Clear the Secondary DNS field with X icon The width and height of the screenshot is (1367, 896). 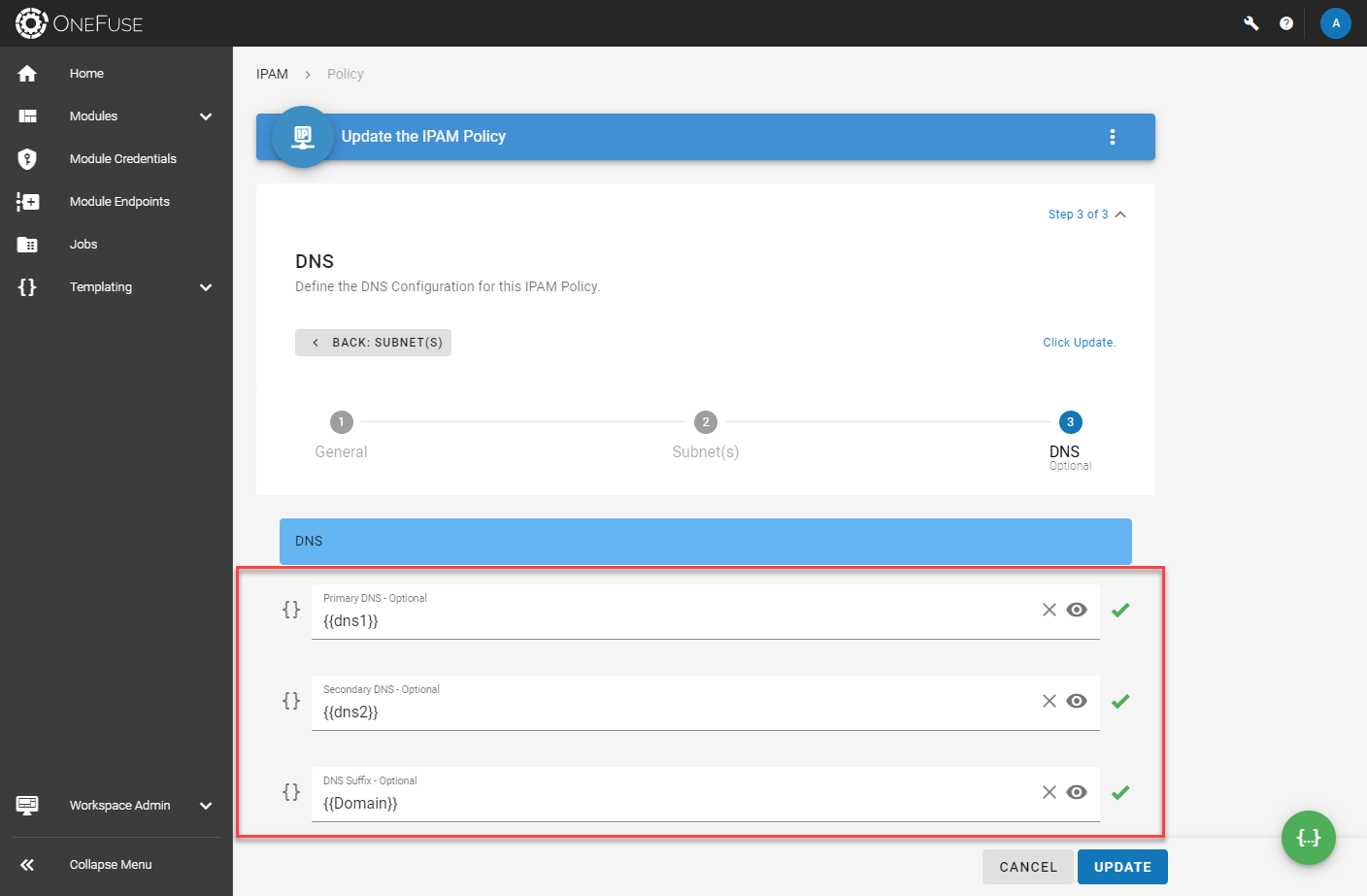[1050, 701]
